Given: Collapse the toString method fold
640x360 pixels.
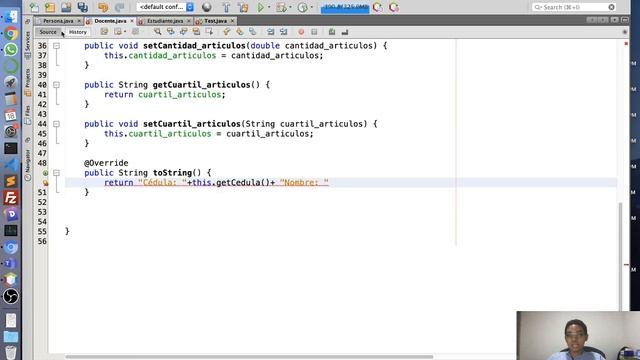Looking at the screenshot, I should click(x=56, y=173).
